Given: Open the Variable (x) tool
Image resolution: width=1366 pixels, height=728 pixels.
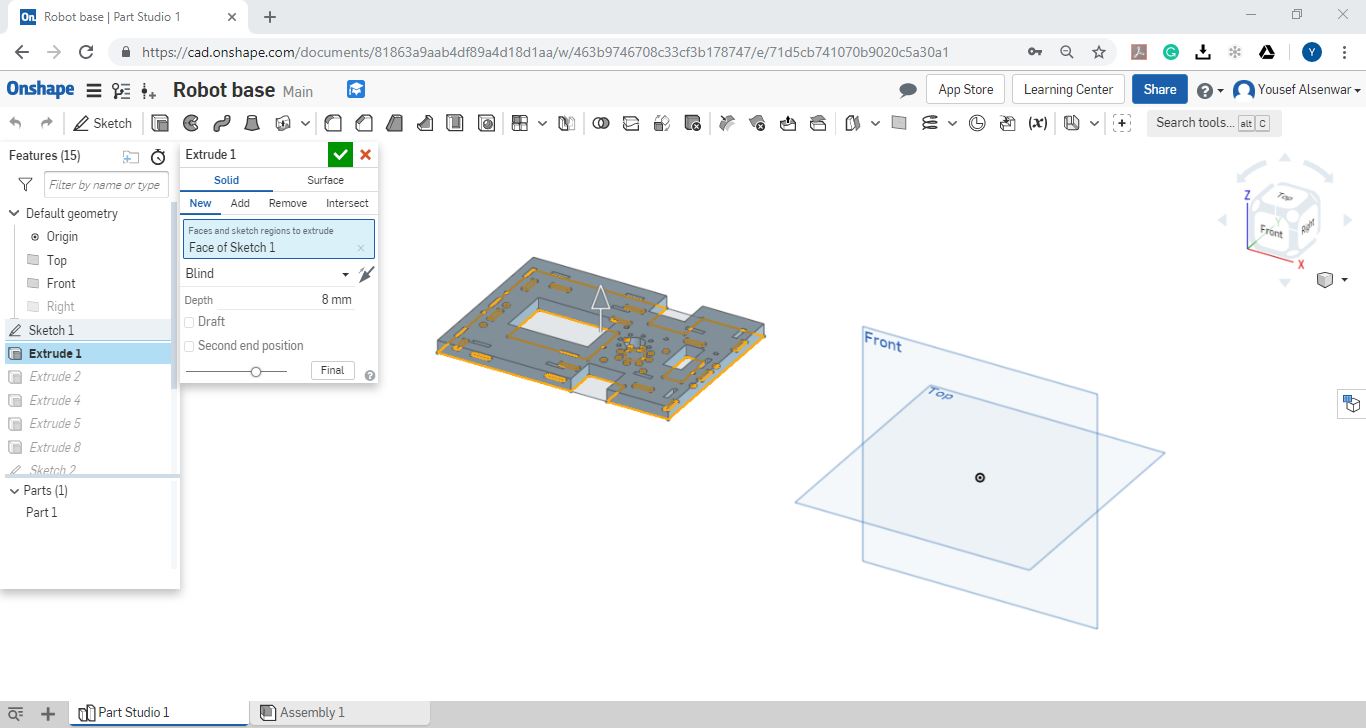Looking at the screenshot, I should coord(1038,123).
